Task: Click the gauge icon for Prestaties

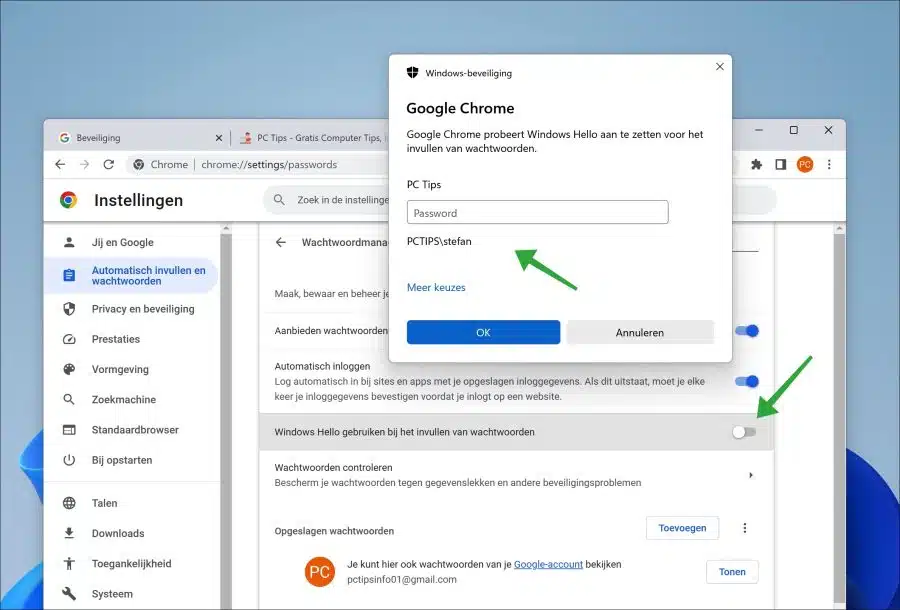Action: pyautogui.click(x=69, y=339)
